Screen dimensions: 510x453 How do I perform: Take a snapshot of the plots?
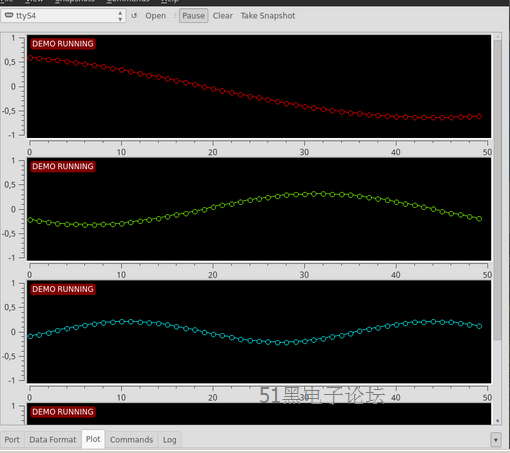[x=268, y=16]
